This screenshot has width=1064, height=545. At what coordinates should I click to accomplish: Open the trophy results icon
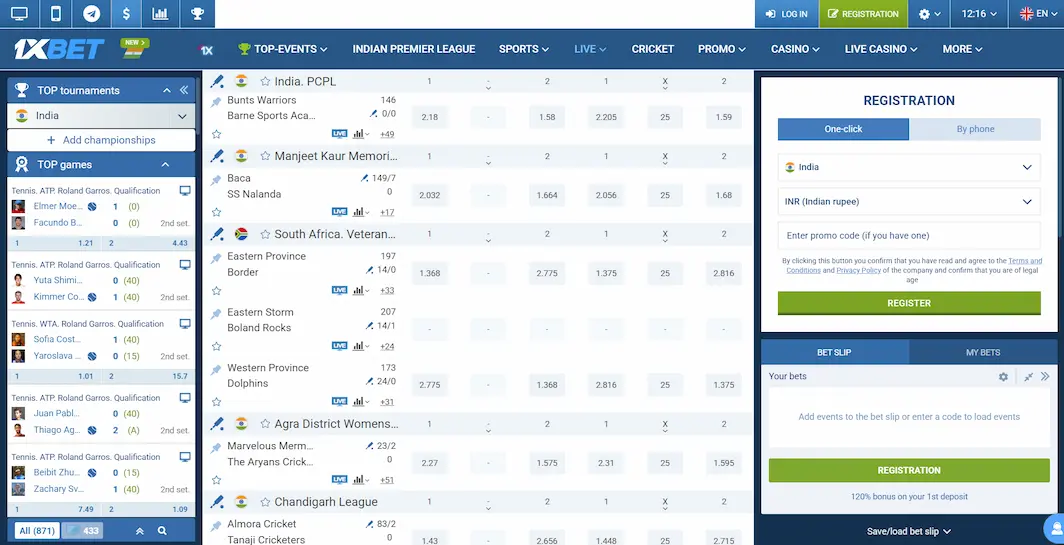click(197, 14)
